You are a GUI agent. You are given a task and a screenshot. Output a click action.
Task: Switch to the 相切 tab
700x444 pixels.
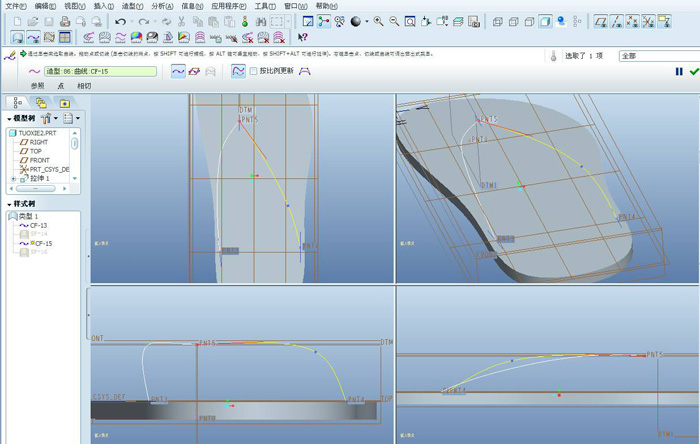[x=84, y=87]
